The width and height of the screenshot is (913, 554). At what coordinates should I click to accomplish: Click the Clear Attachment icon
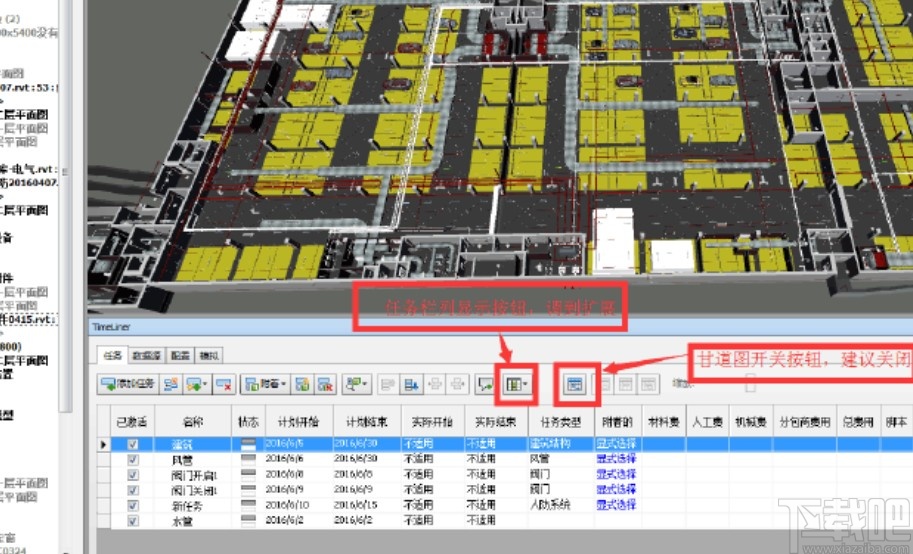pos(325,384)
